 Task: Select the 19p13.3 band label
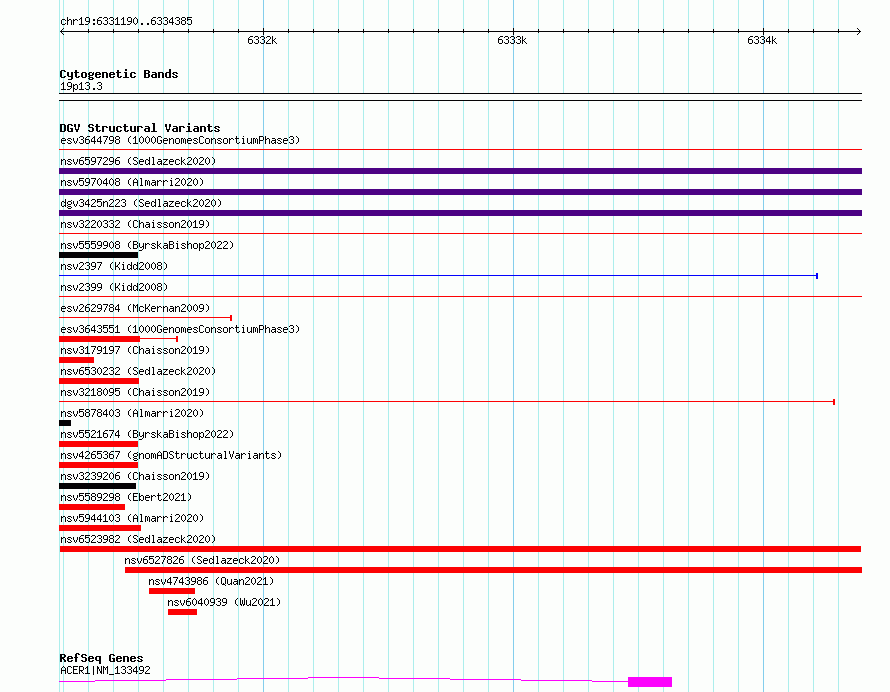click(81, 86)
